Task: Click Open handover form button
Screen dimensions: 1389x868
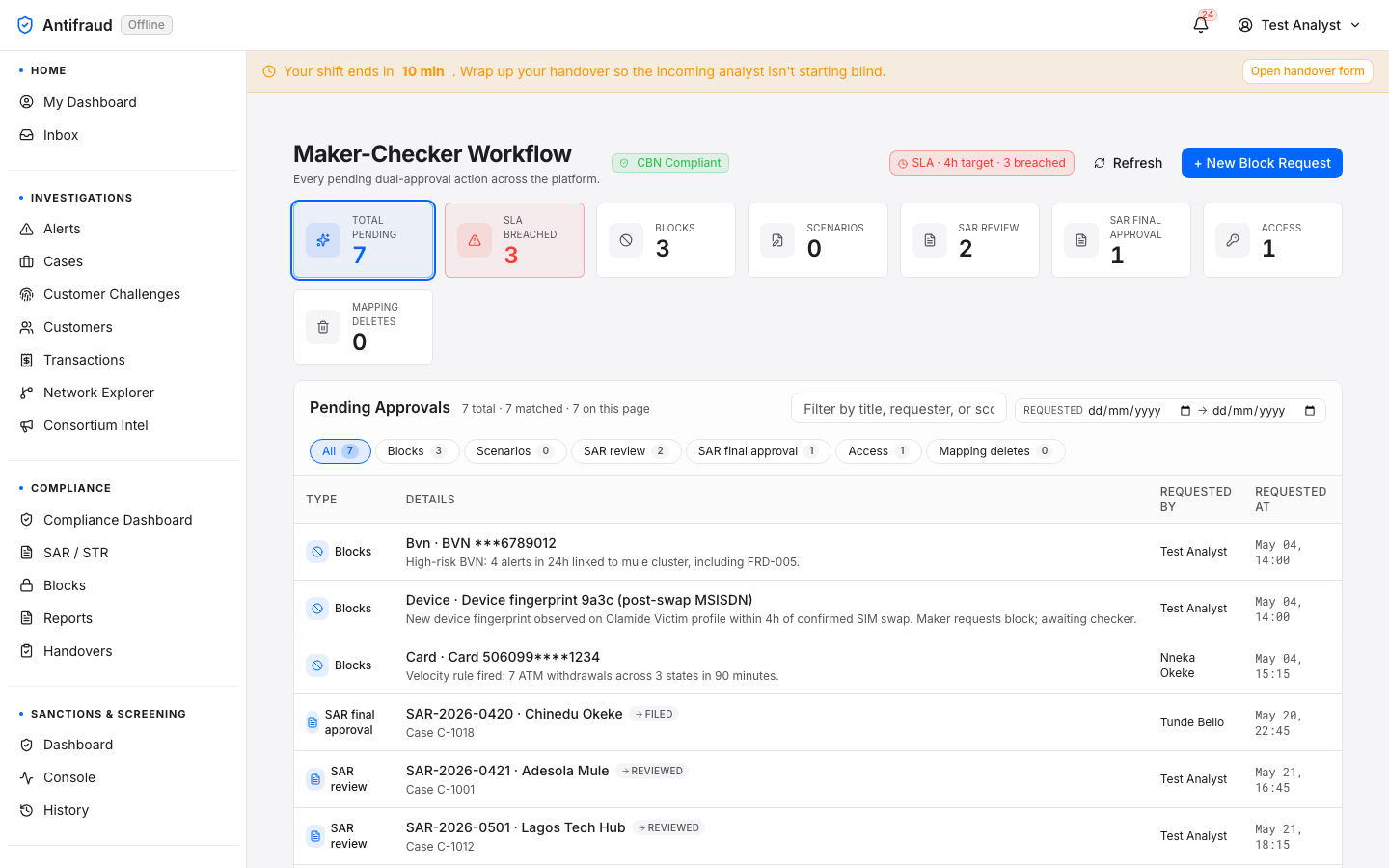Action: (1308, 71)
